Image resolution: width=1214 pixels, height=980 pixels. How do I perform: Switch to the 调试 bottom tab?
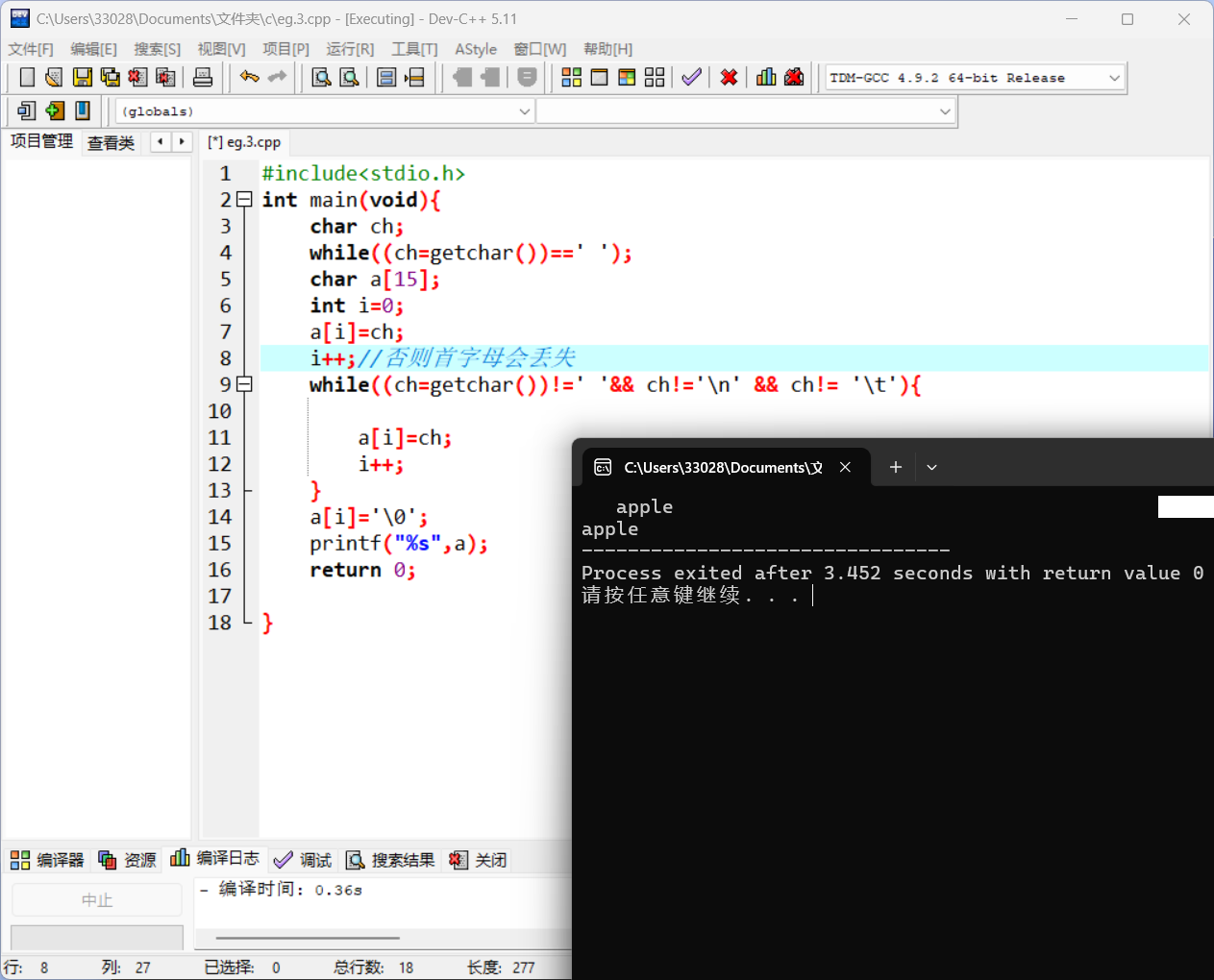[303, 860]
